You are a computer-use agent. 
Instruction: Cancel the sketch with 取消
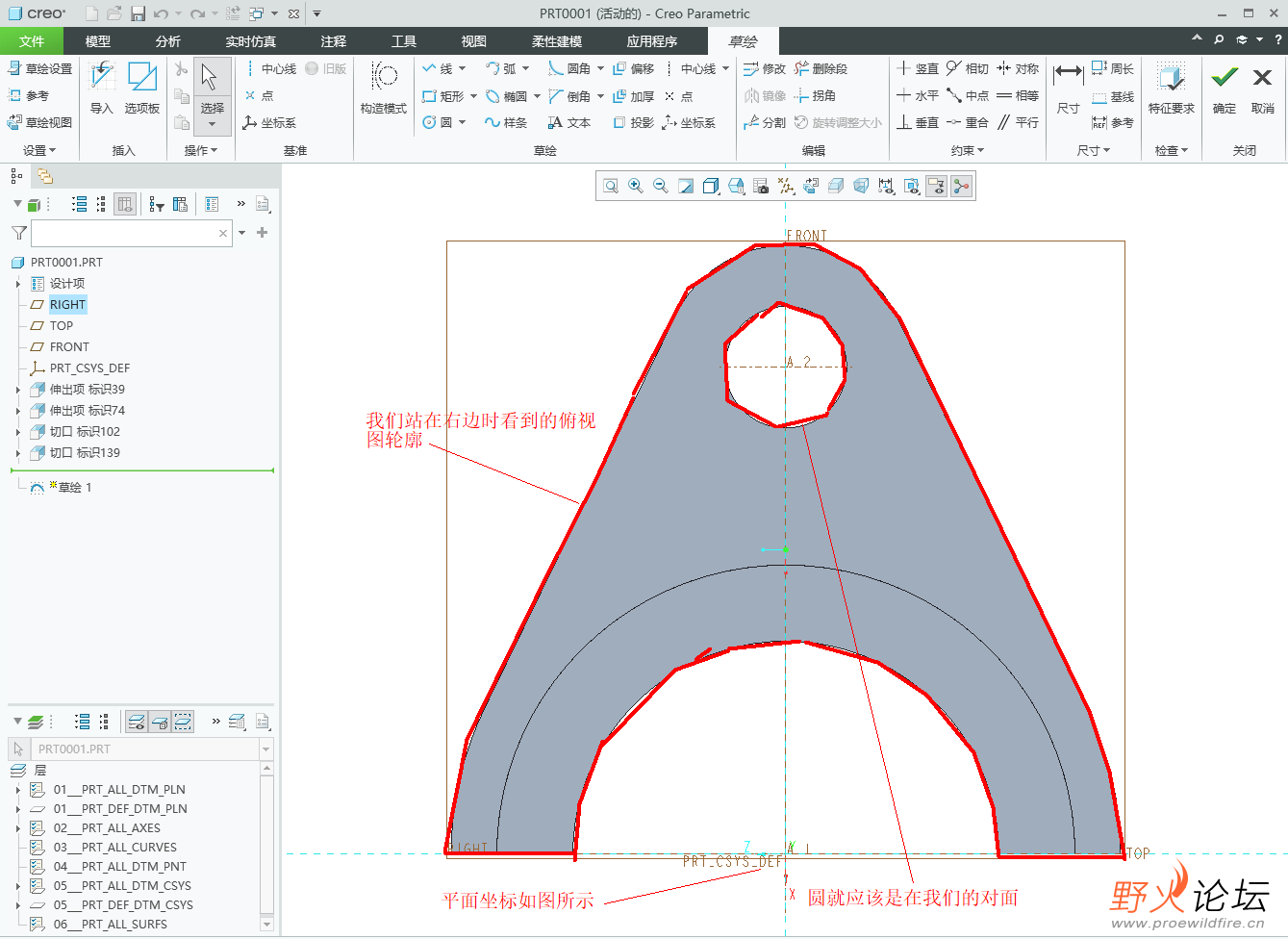(x=1263, y=88)
